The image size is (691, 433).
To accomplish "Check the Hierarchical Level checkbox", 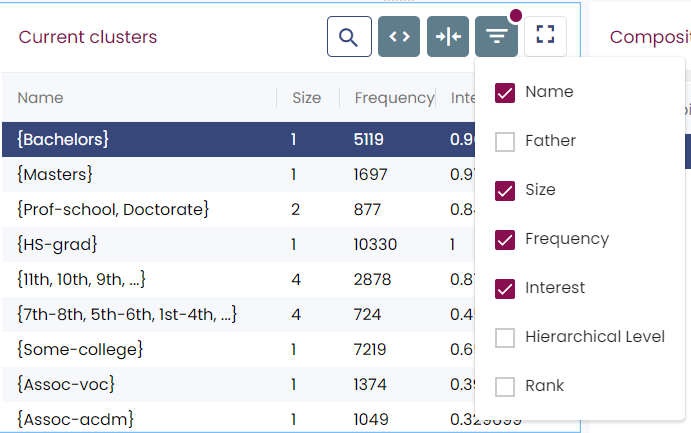I will click(x=505, y=337).
